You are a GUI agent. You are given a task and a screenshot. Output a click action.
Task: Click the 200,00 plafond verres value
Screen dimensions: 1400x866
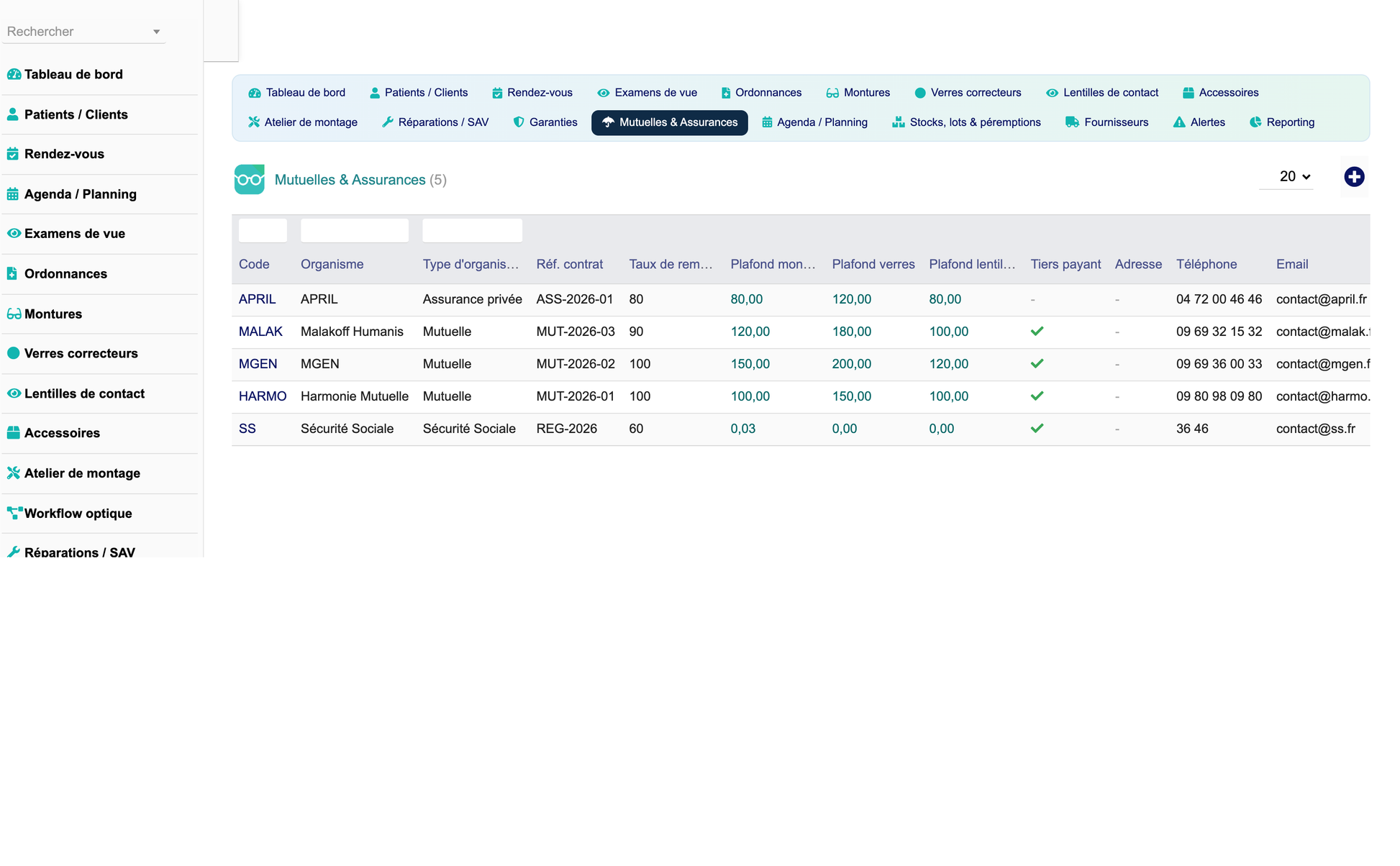coord(852,364)
